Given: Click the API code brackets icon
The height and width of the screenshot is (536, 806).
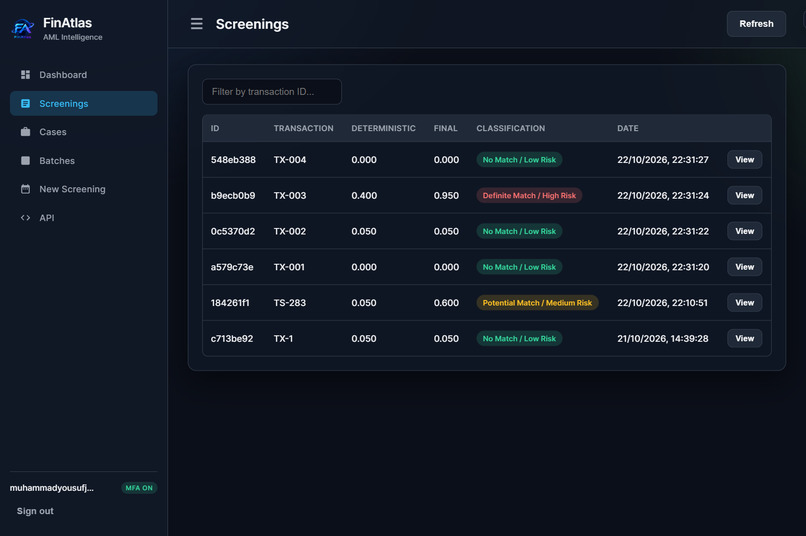Looking at the screenshot, I should 25,217.
